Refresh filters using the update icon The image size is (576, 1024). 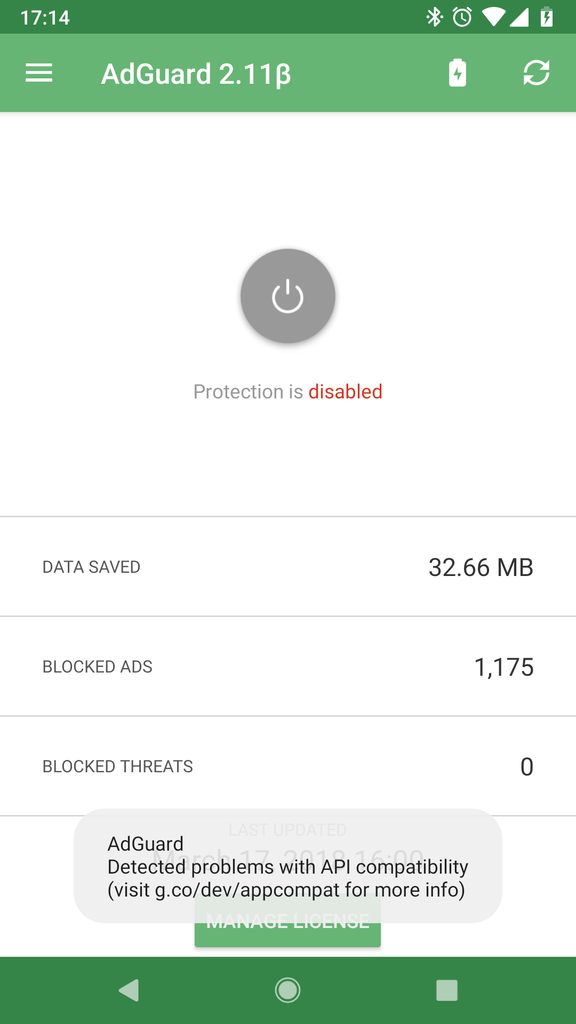pyautogui.click(x=537, y=73)
